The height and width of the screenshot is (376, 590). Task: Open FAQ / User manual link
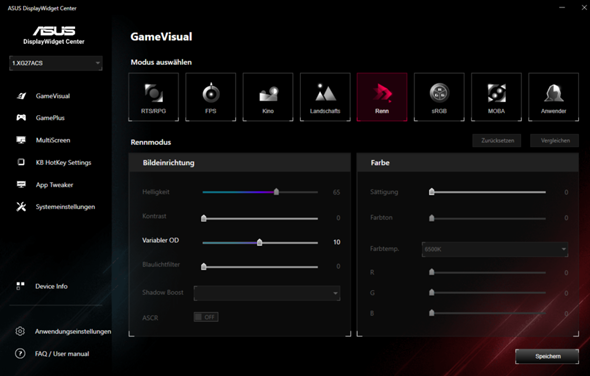[x=62, y=354]
